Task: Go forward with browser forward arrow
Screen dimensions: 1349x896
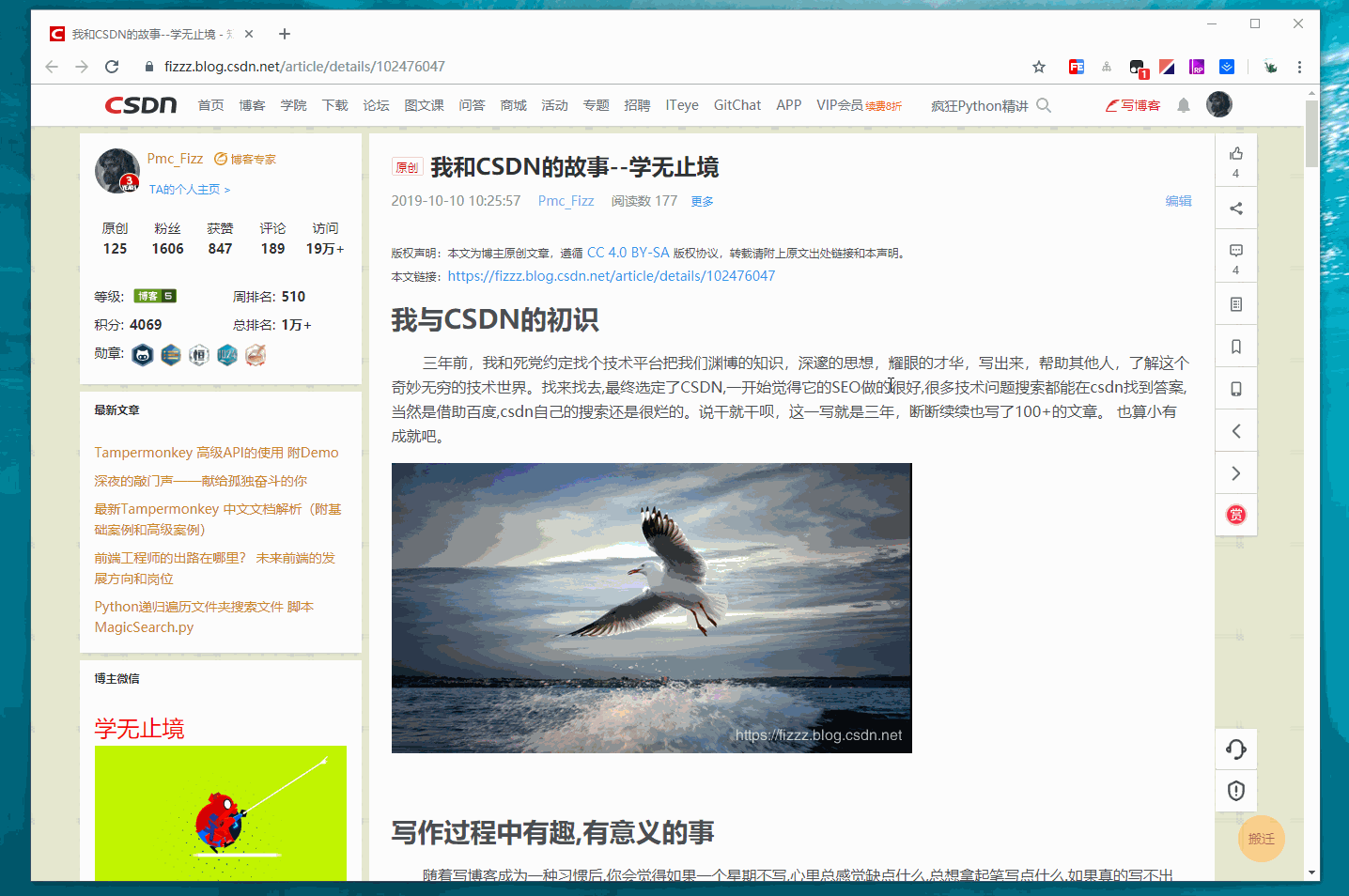Action: (82, 67)
